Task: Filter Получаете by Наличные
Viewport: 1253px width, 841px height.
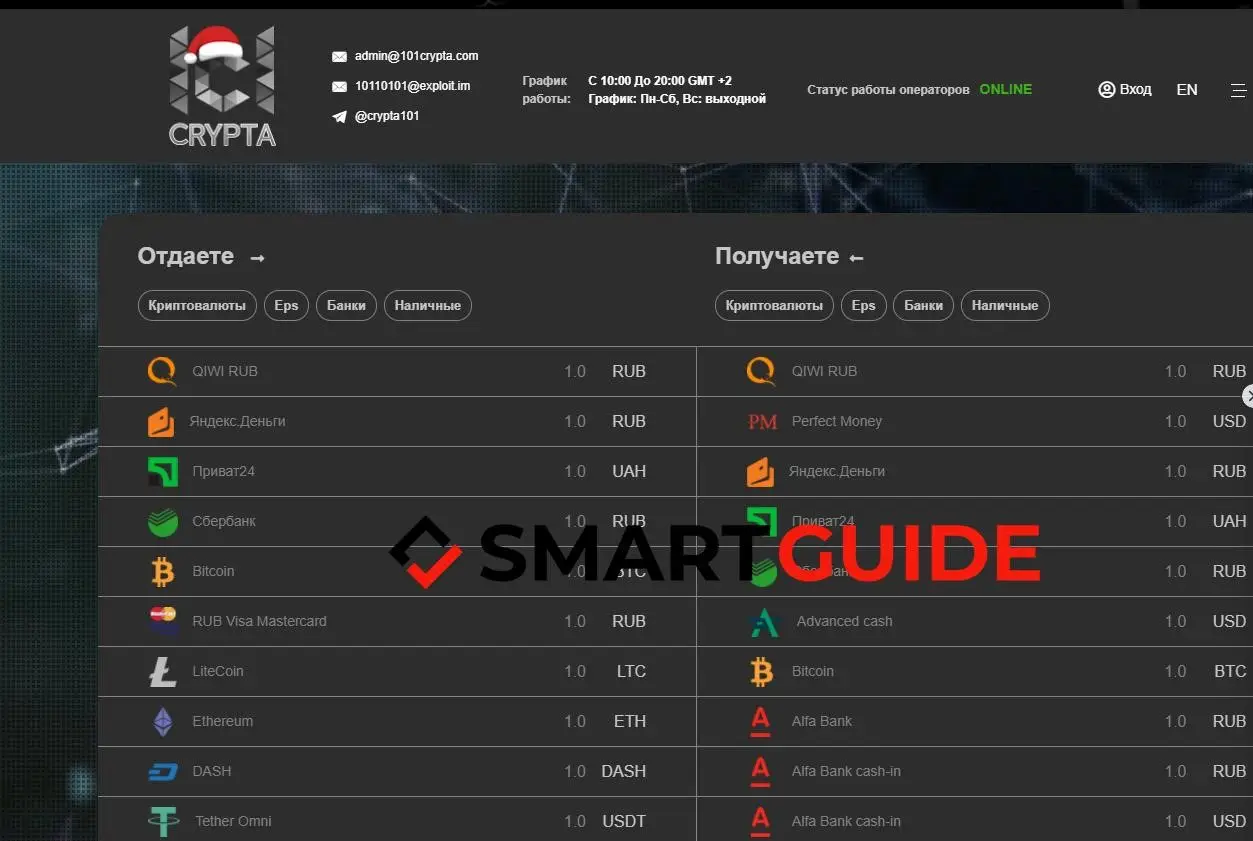Action: 1005,306
